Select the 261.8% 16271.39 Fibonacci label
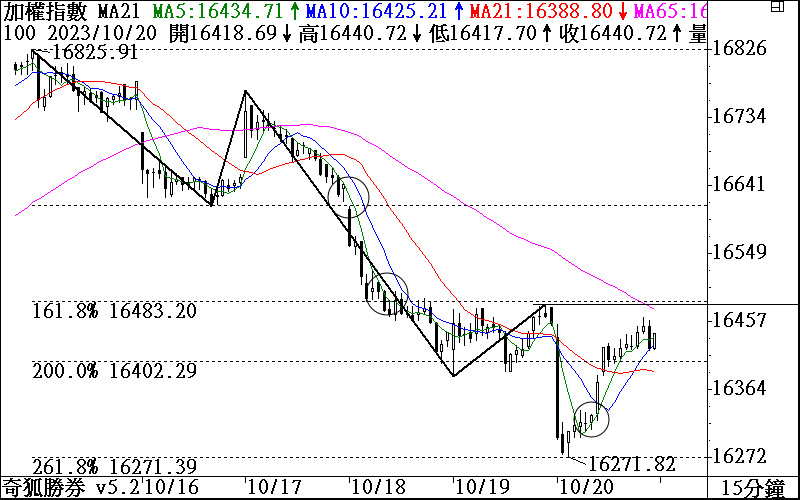This screenshot has width=800, height=500. pyautogui.click(x=114, y=466)
